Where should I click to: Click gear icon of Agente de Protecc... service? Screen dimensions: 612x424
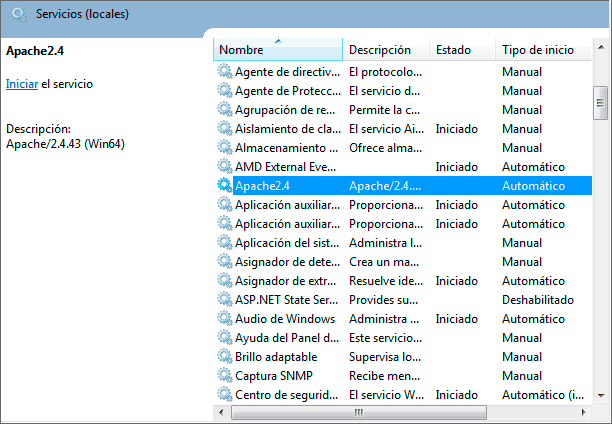(x=225, y=91)
